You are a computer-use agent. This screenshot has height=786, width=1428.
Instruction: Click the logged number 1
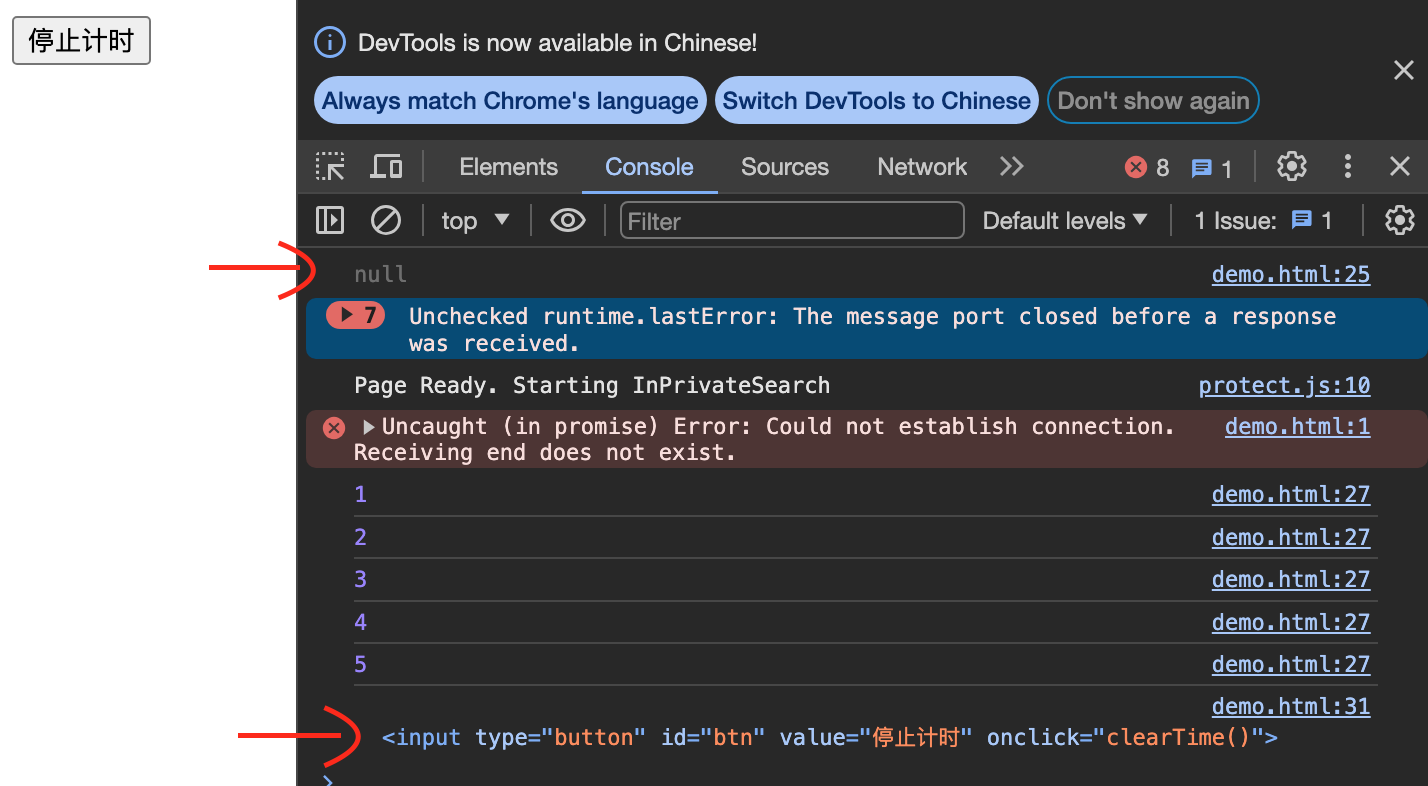coord(360,494)
